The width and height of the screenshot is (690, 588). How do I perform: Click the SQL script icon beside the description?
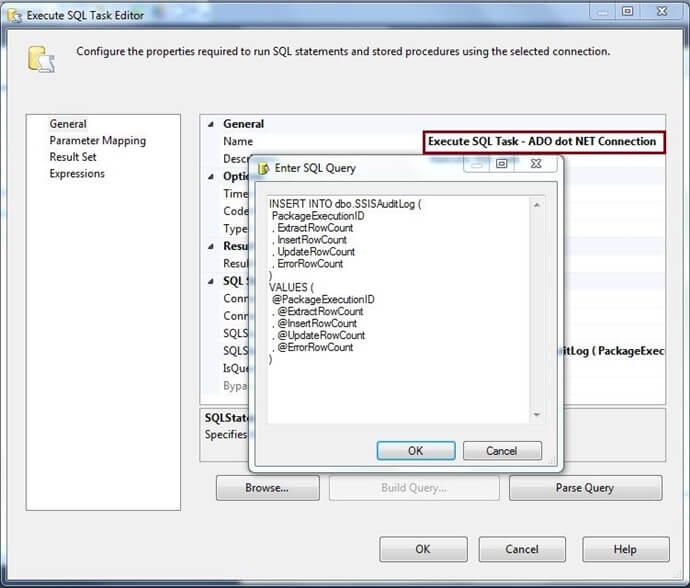click(x=41, y=59)
